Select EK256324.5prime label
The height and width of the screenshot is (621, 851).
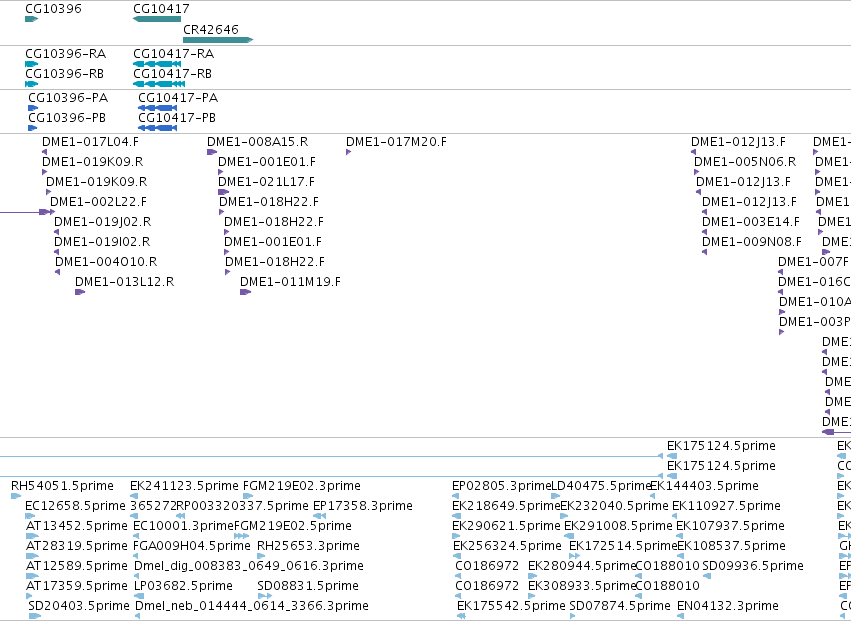(507, 546)
